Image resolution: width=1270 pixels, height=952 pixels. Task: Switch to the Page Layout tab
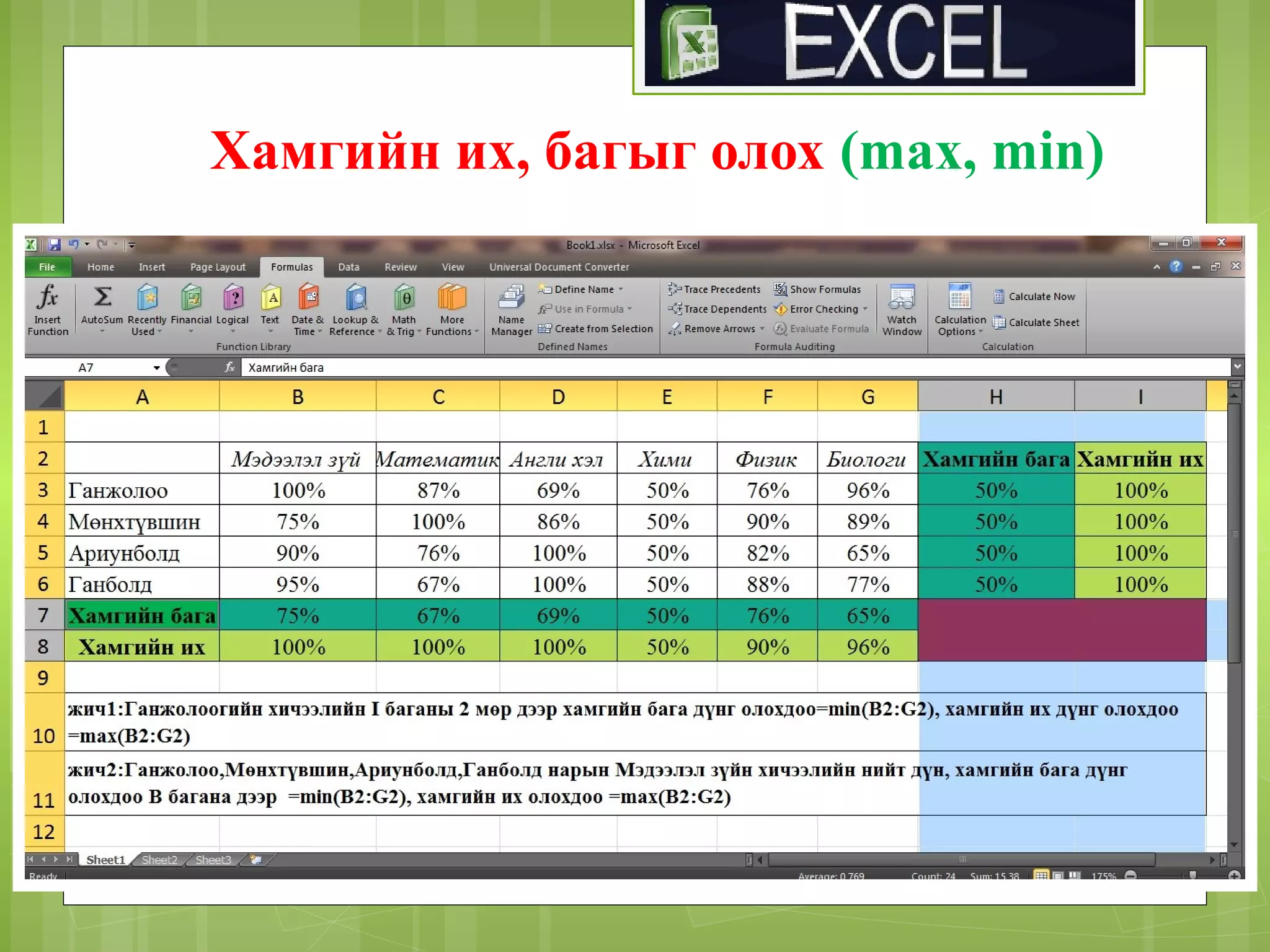click(218, 267)
